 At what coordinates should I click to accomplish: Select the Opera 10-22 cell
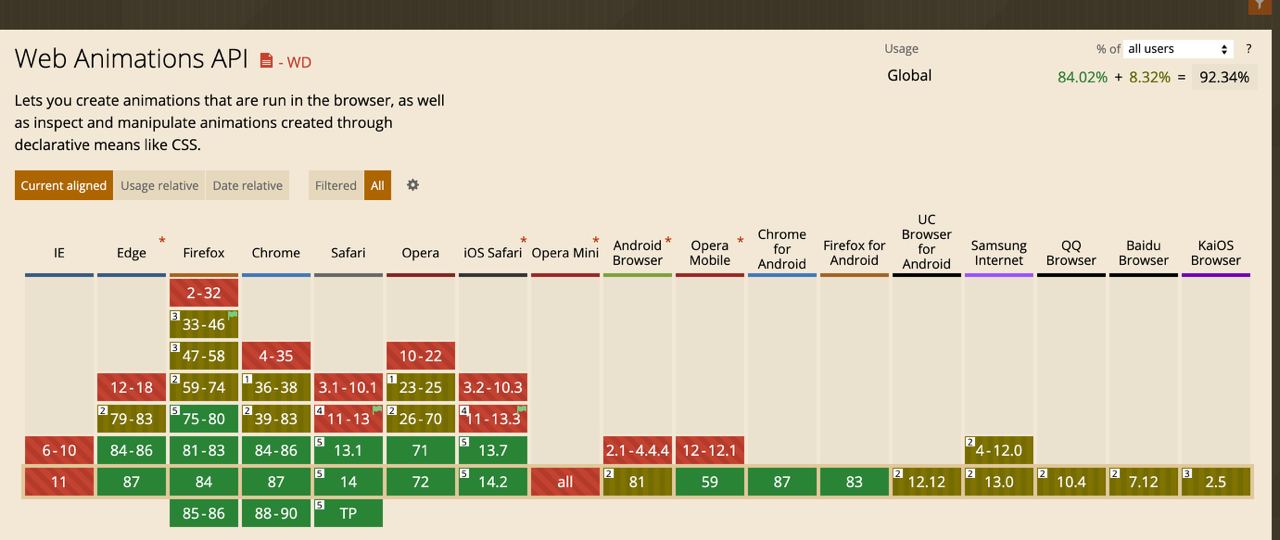(x=420, y=356)
